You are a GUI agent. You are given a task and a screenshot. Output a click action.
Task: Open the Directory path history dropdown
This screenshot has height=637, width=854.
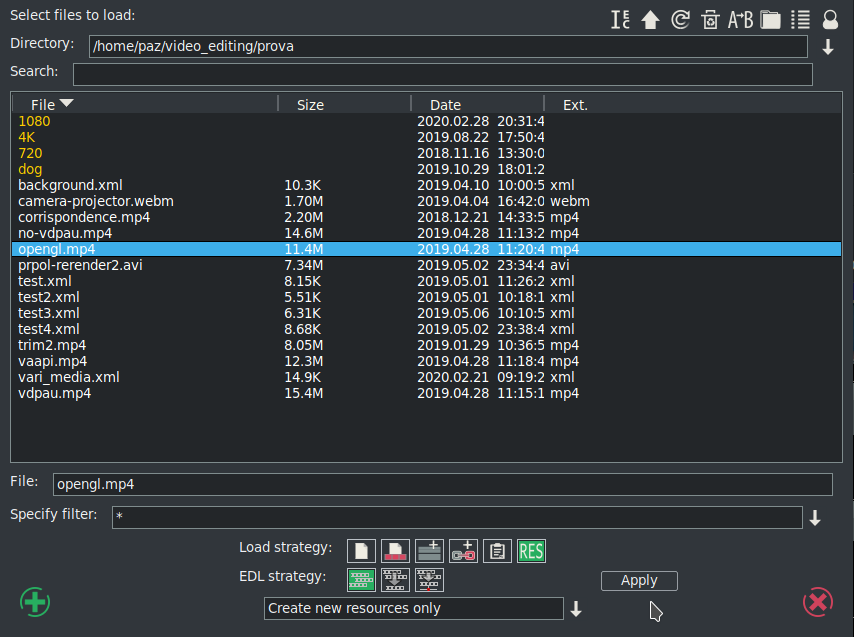[828, 46]
